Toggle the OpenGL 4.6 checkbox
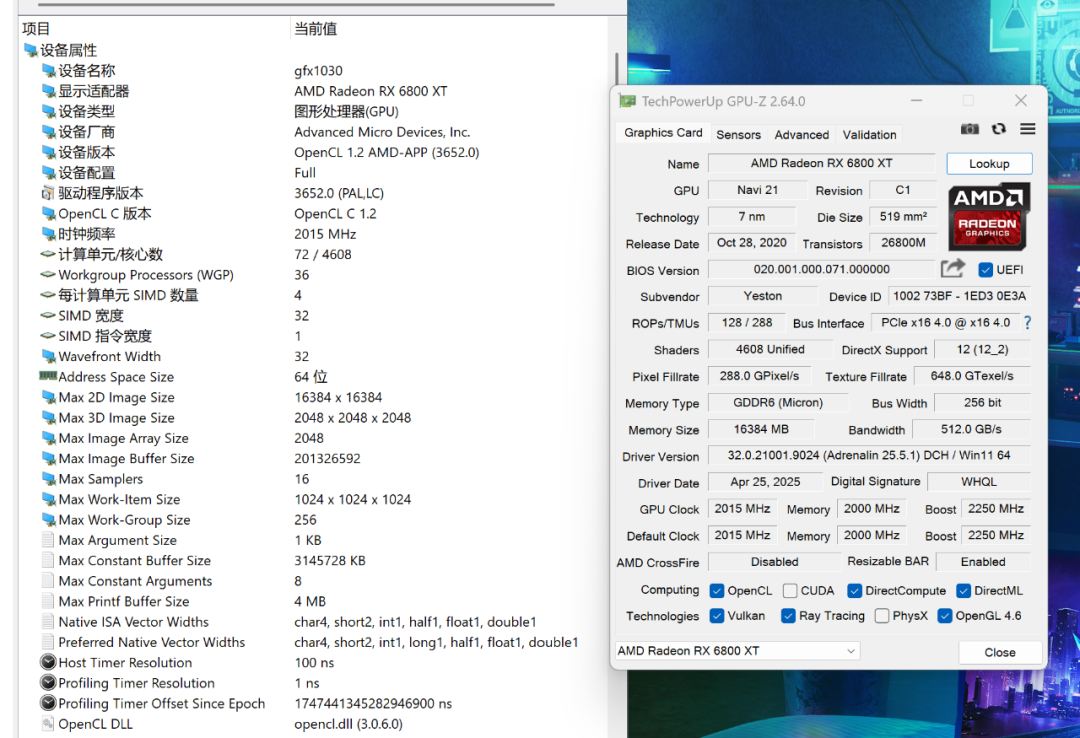This screenshot has width=1080, height=738. point(945,615)
